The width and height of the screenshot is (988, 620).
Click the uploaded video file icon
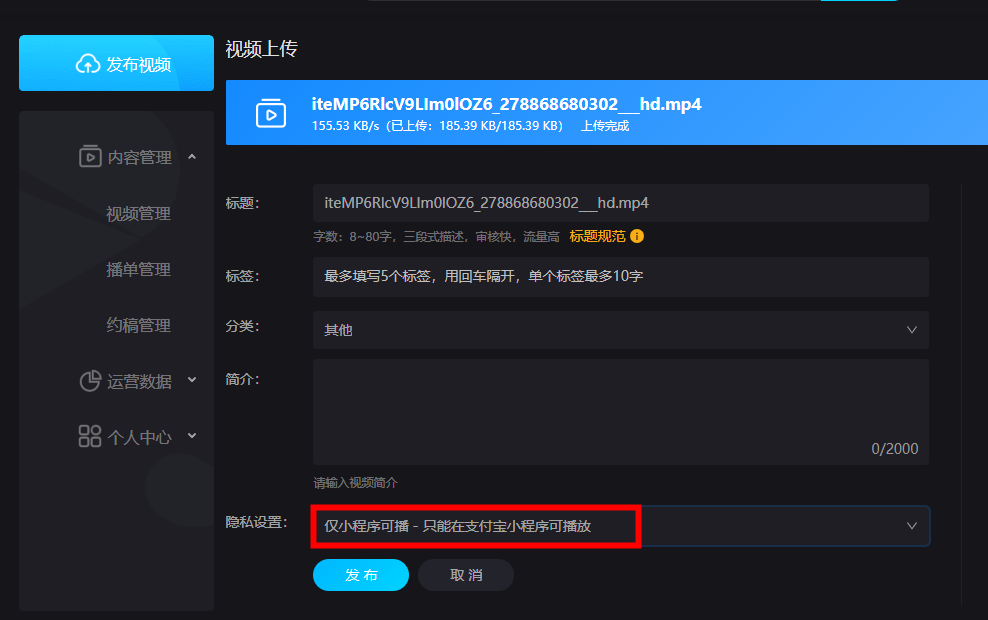pos(271,113)
